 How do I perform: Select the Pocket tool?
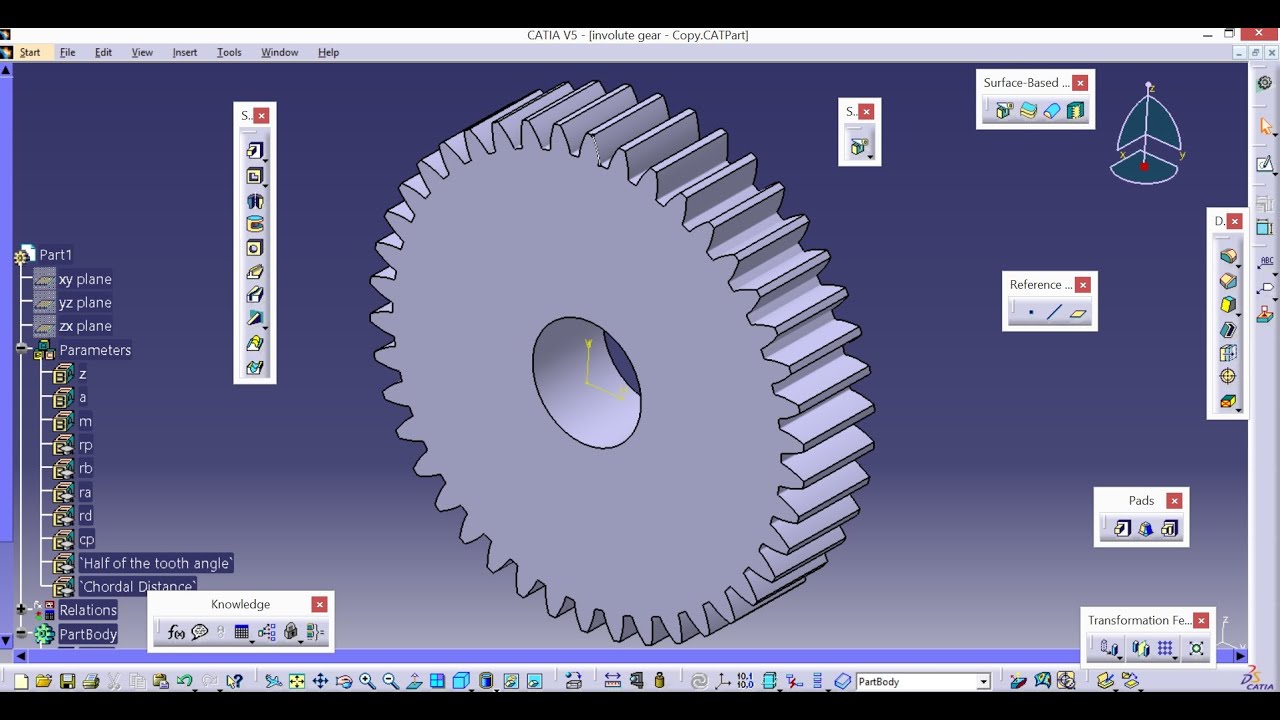coord(254,176)
